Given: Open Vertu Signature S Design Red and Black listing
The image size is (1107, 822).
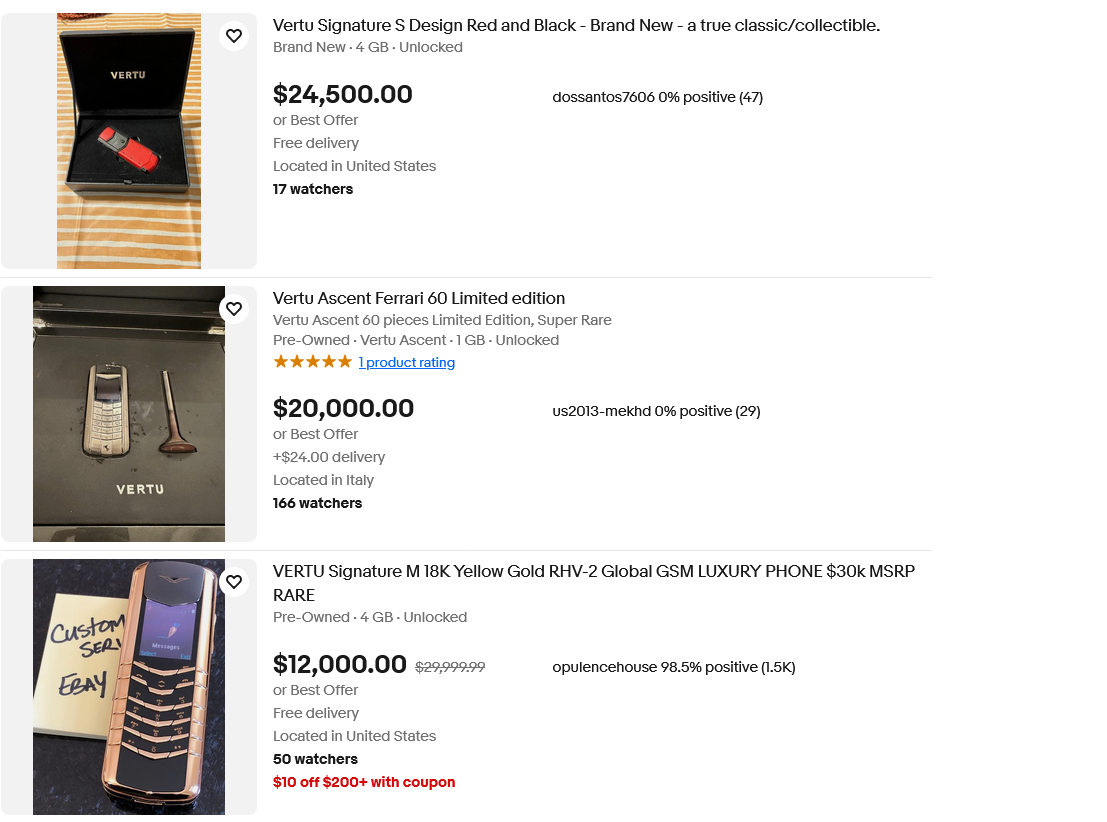Looking at the screenshot, I should [576, 26].
